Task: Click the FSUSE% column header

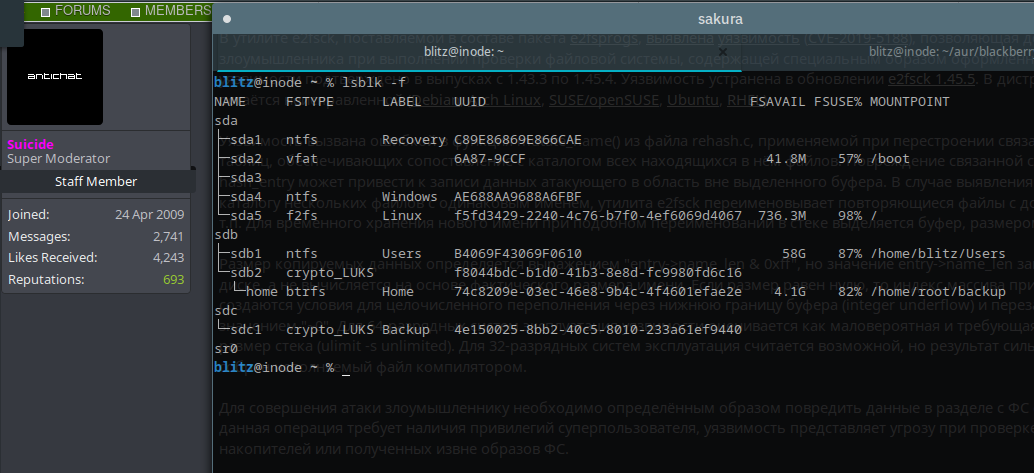Action: [x=838, y=102]
